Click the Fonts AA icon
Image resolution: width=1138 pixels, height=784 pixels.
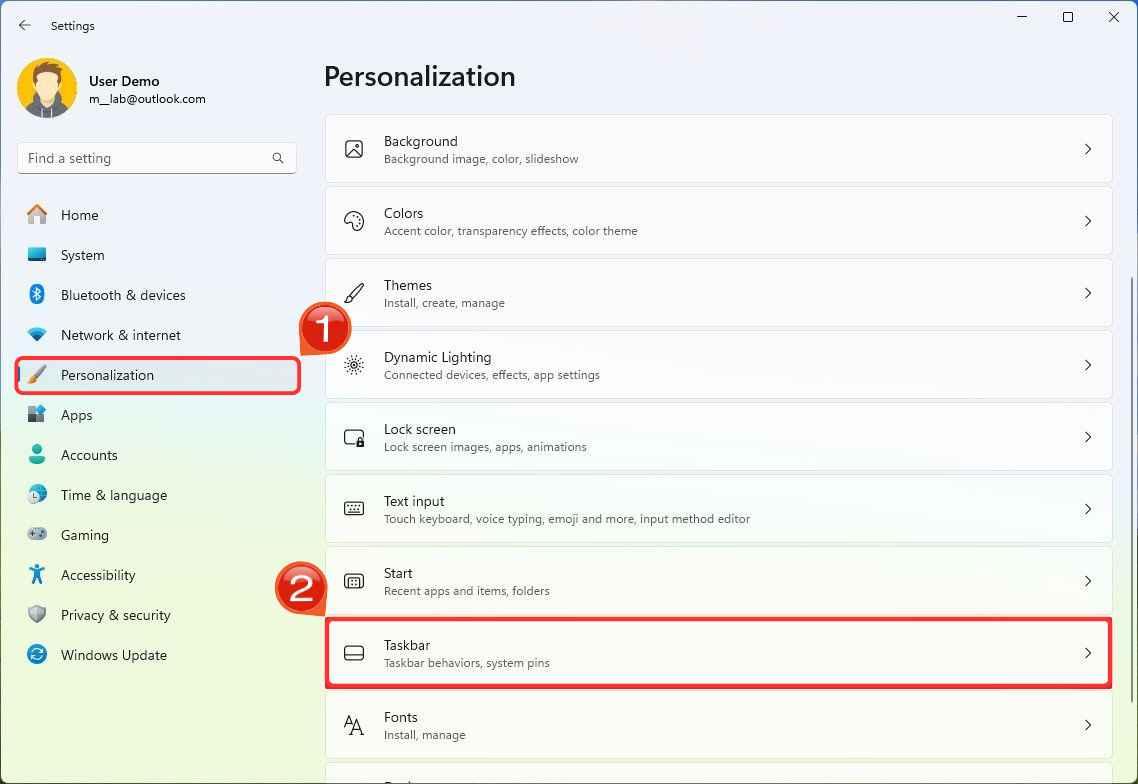pos(353,724)
